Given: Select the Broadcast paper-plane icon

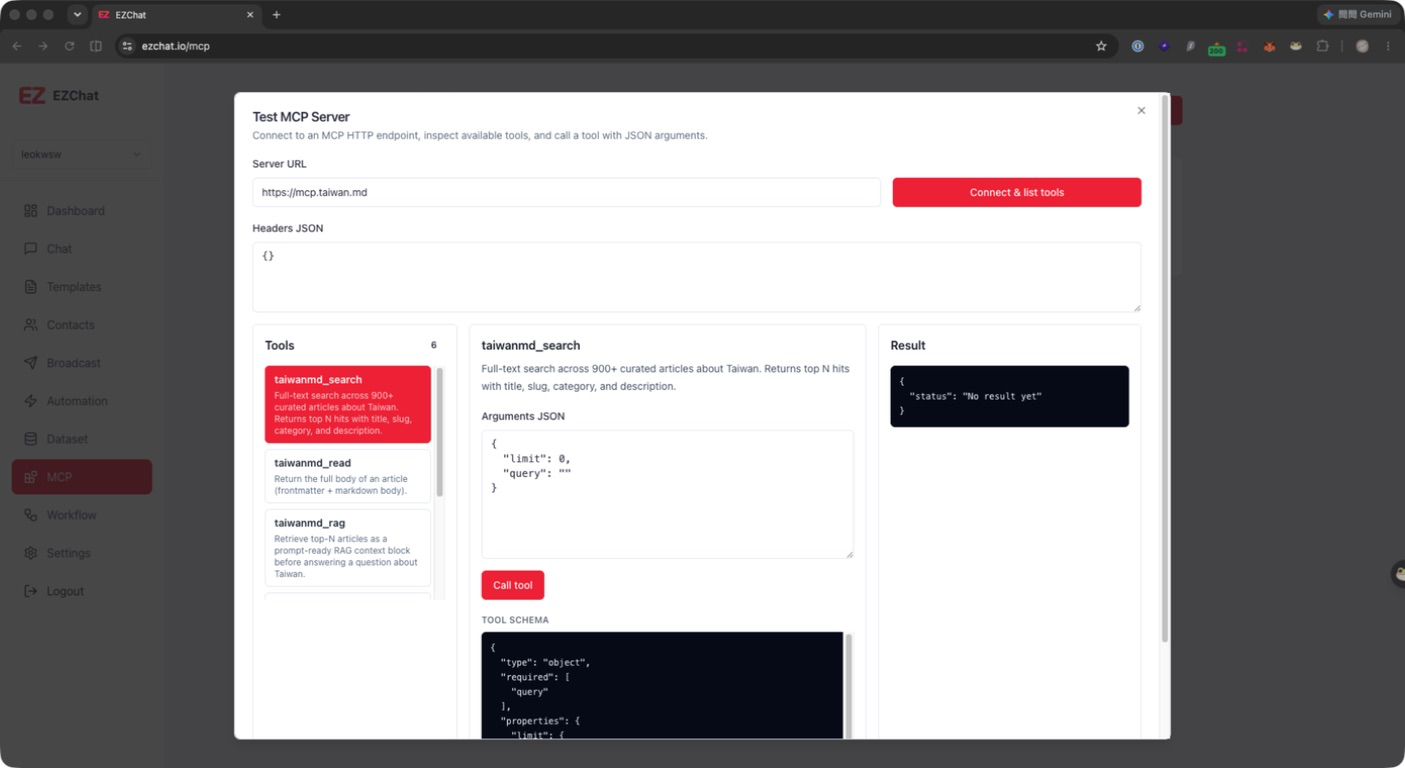Looking at the screenshot, I should tap(31, 363).
